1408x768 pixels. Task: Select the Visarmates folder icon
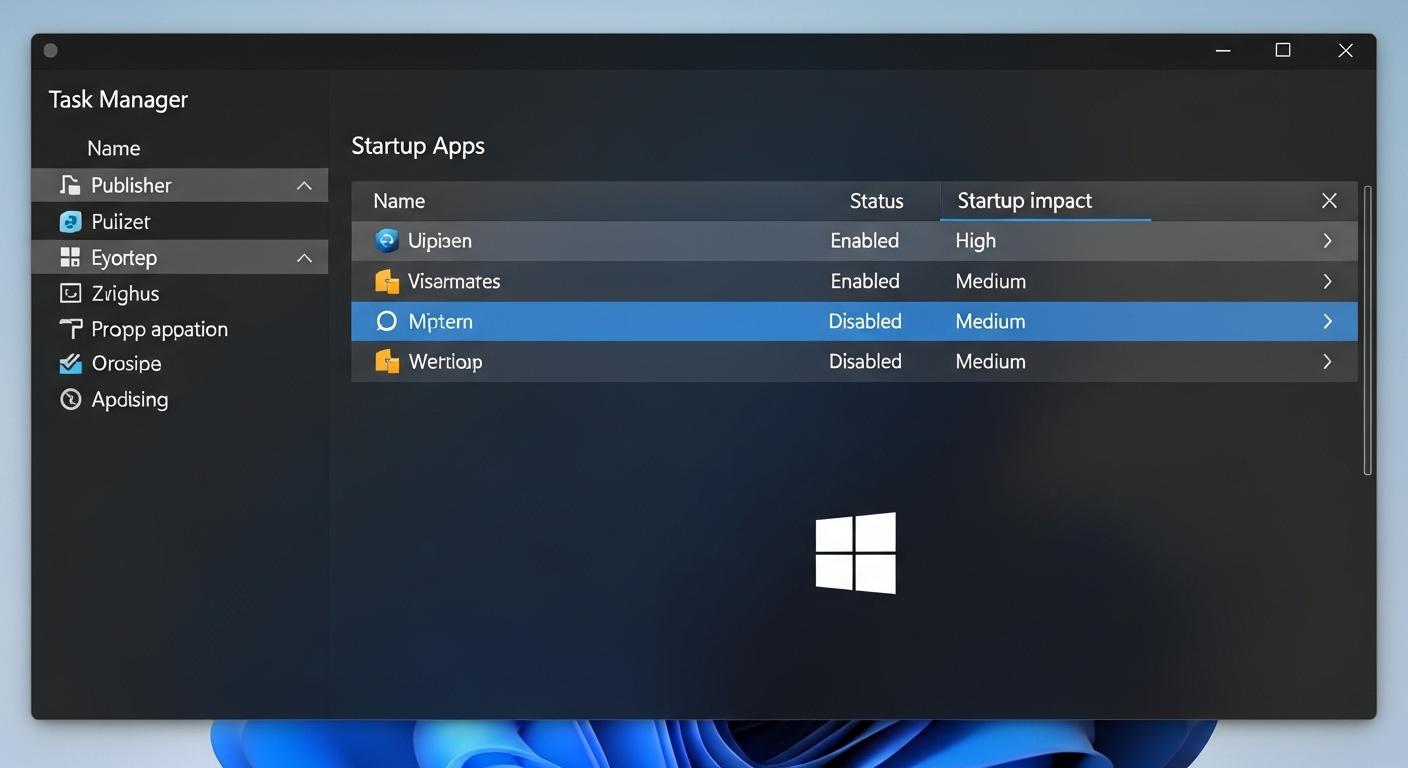coord(387,281)
